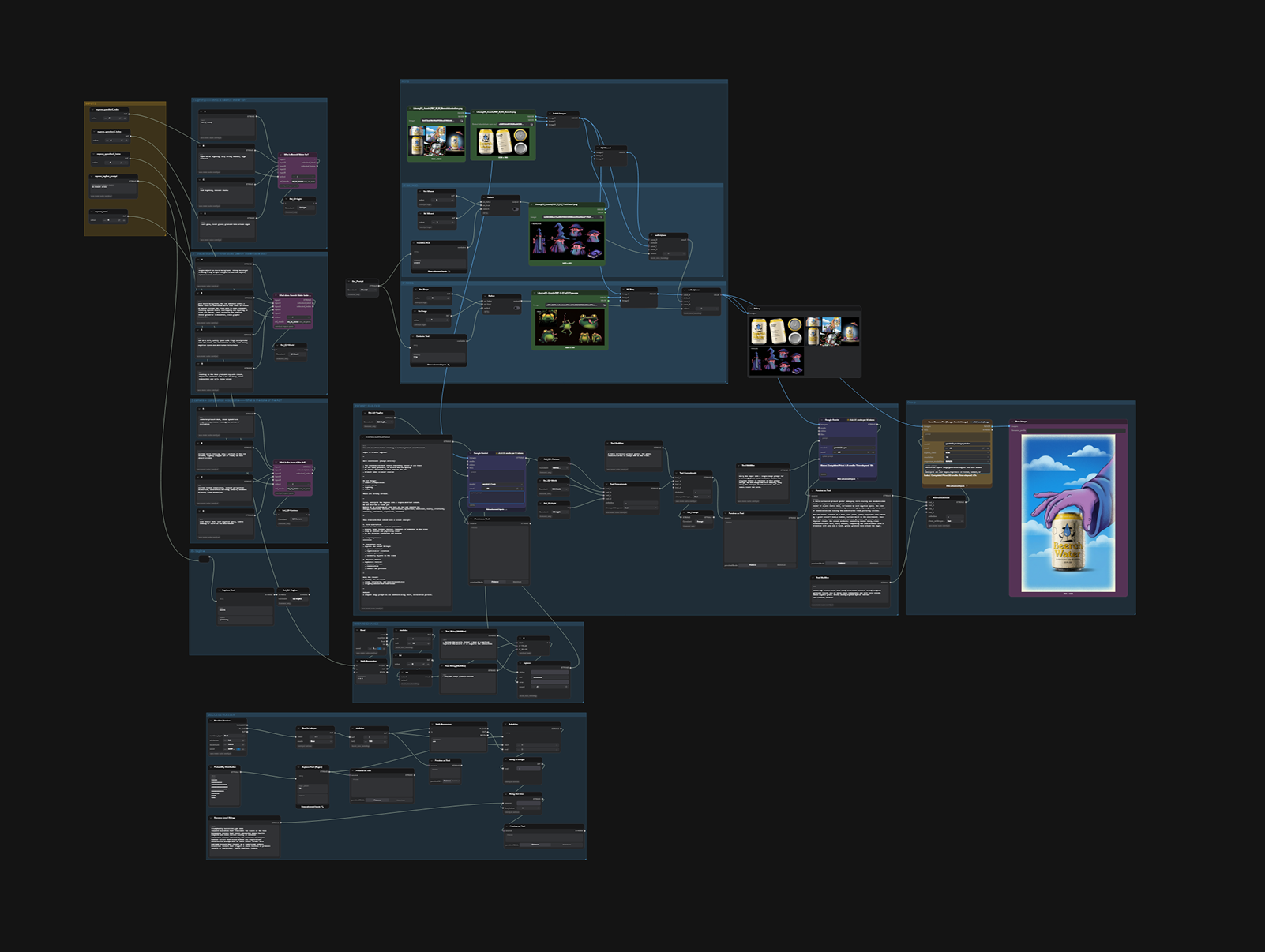This screenshot has width=1265, height=952.
Task: Click inside the Probability Distribution text area
Action: 224,789
